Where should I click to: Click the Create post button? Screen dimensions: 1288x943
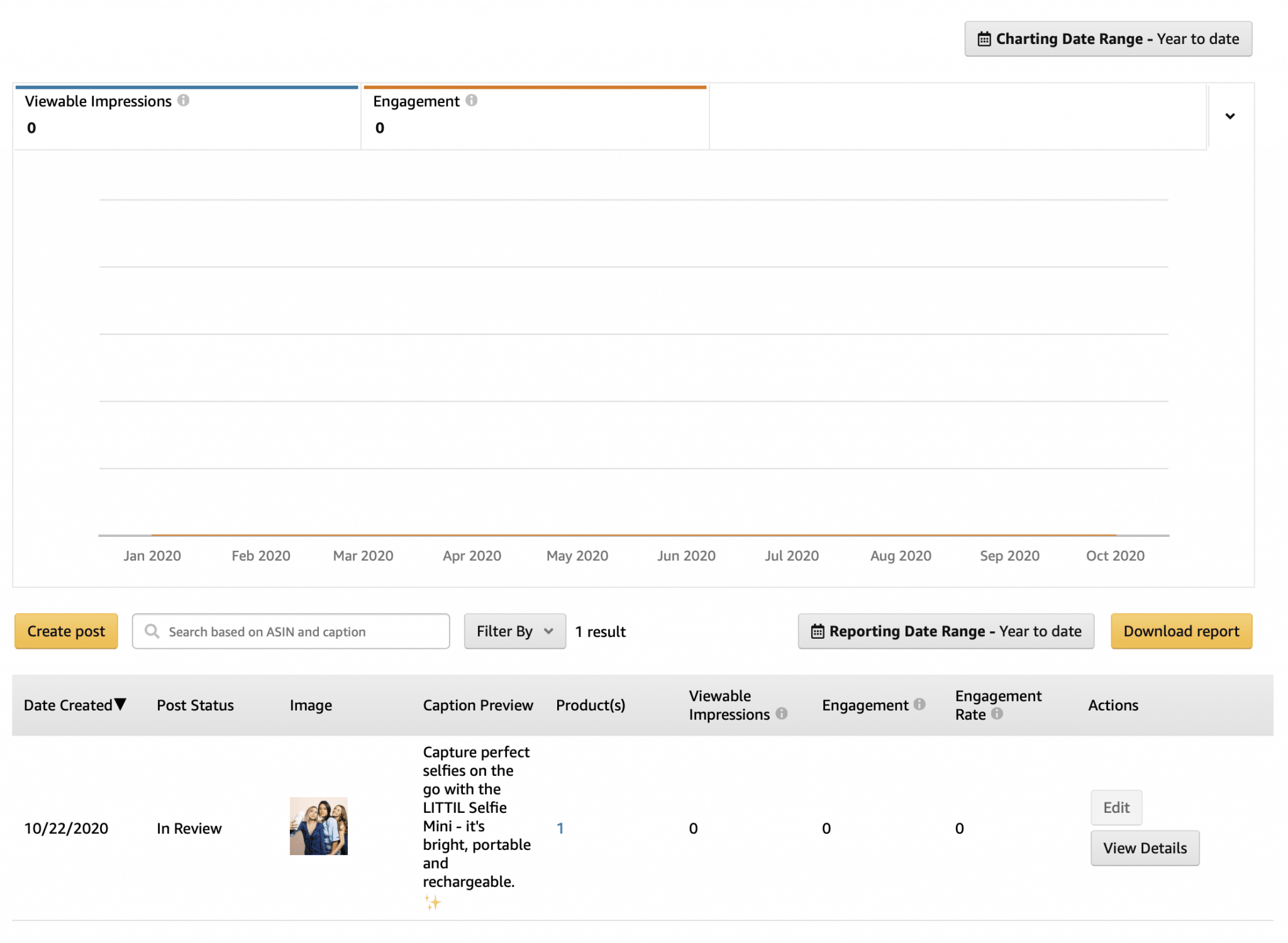point(65,631)
